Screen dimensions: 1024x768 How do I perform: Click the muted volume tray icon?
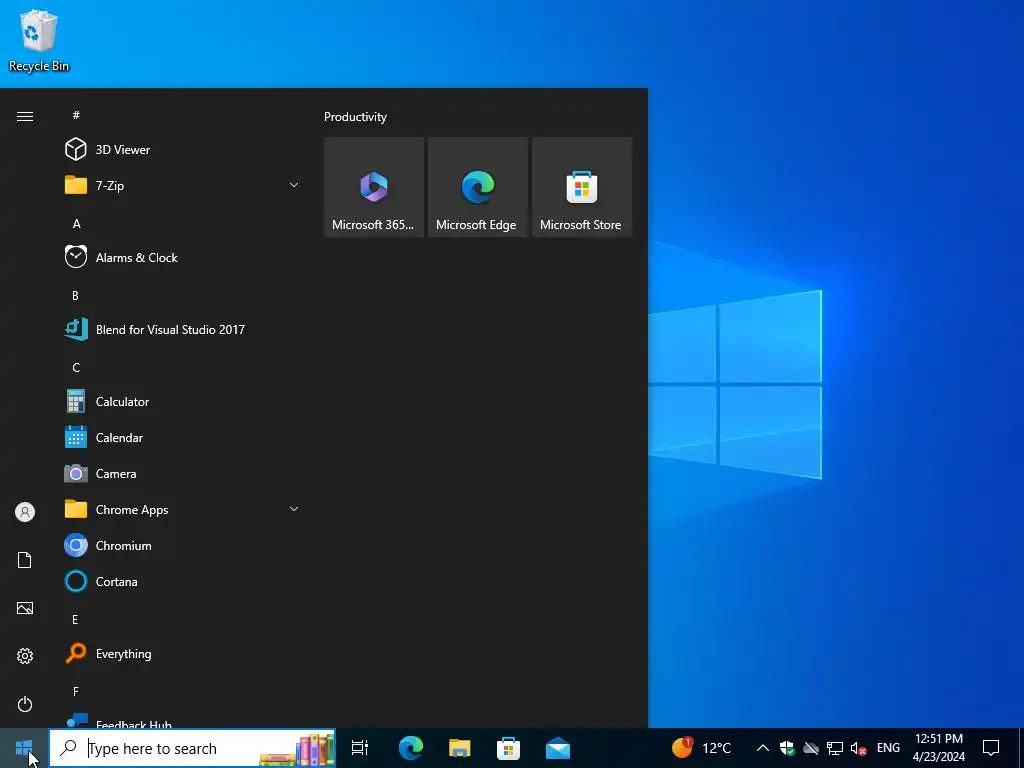[x=858, y=748]
